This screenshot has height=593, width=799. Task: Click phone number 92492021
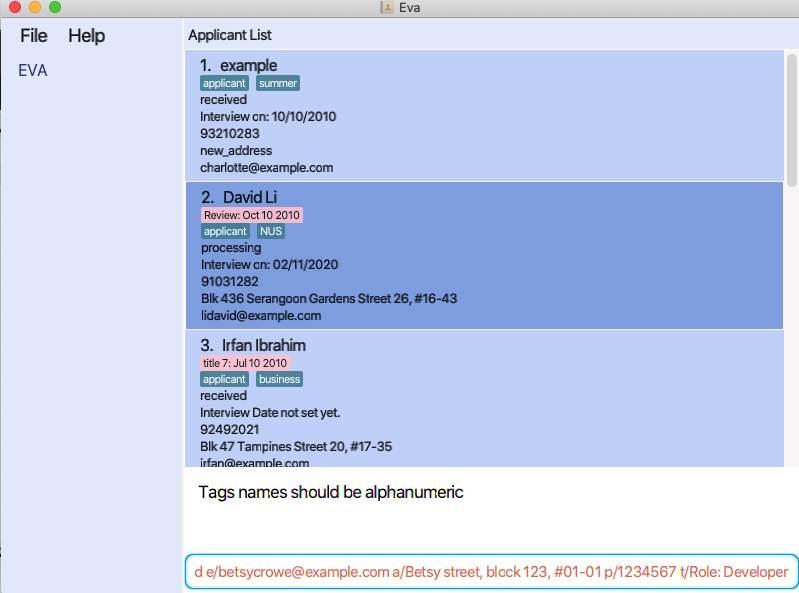click(230, 429)
